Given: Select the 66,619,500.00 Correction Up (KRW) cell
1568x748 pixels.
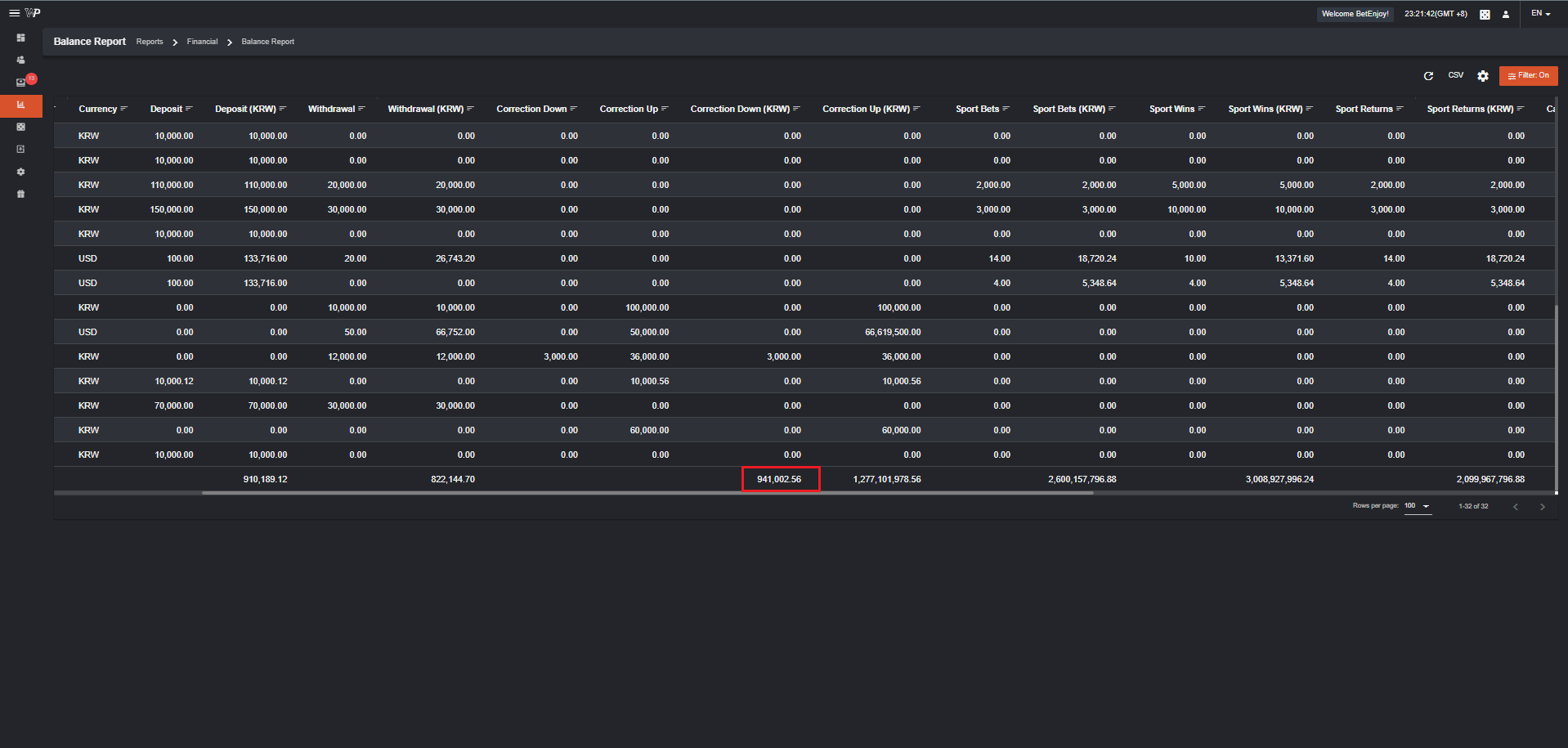Looking at the screenshot, I should pos(893,332).
